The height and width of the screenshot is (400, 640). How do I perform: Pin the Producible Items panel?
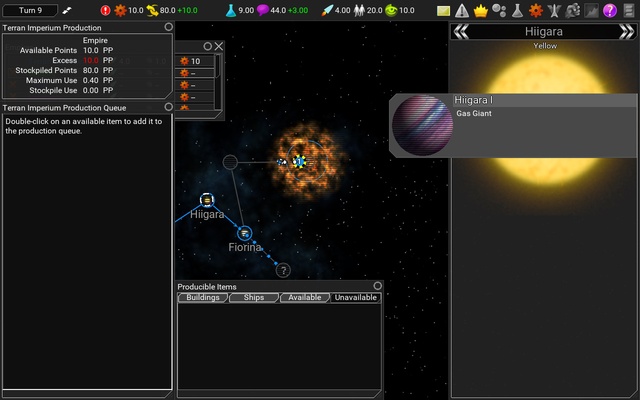click(377, 286)
